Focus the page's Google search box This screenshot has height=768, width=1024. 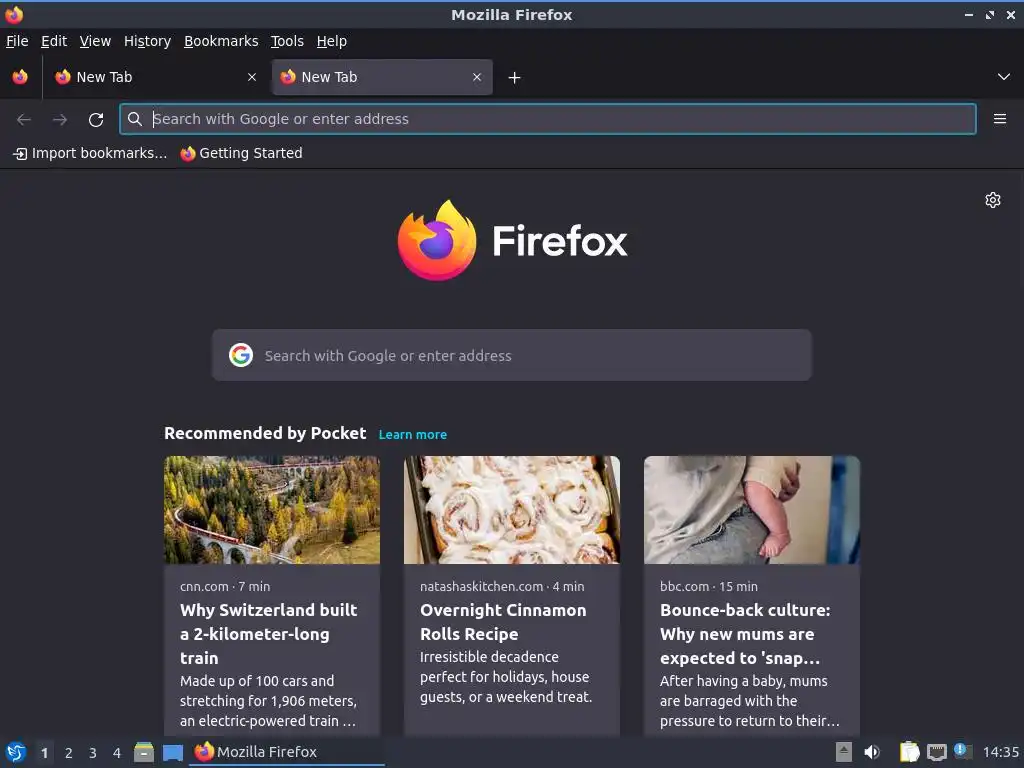[511, 355]
